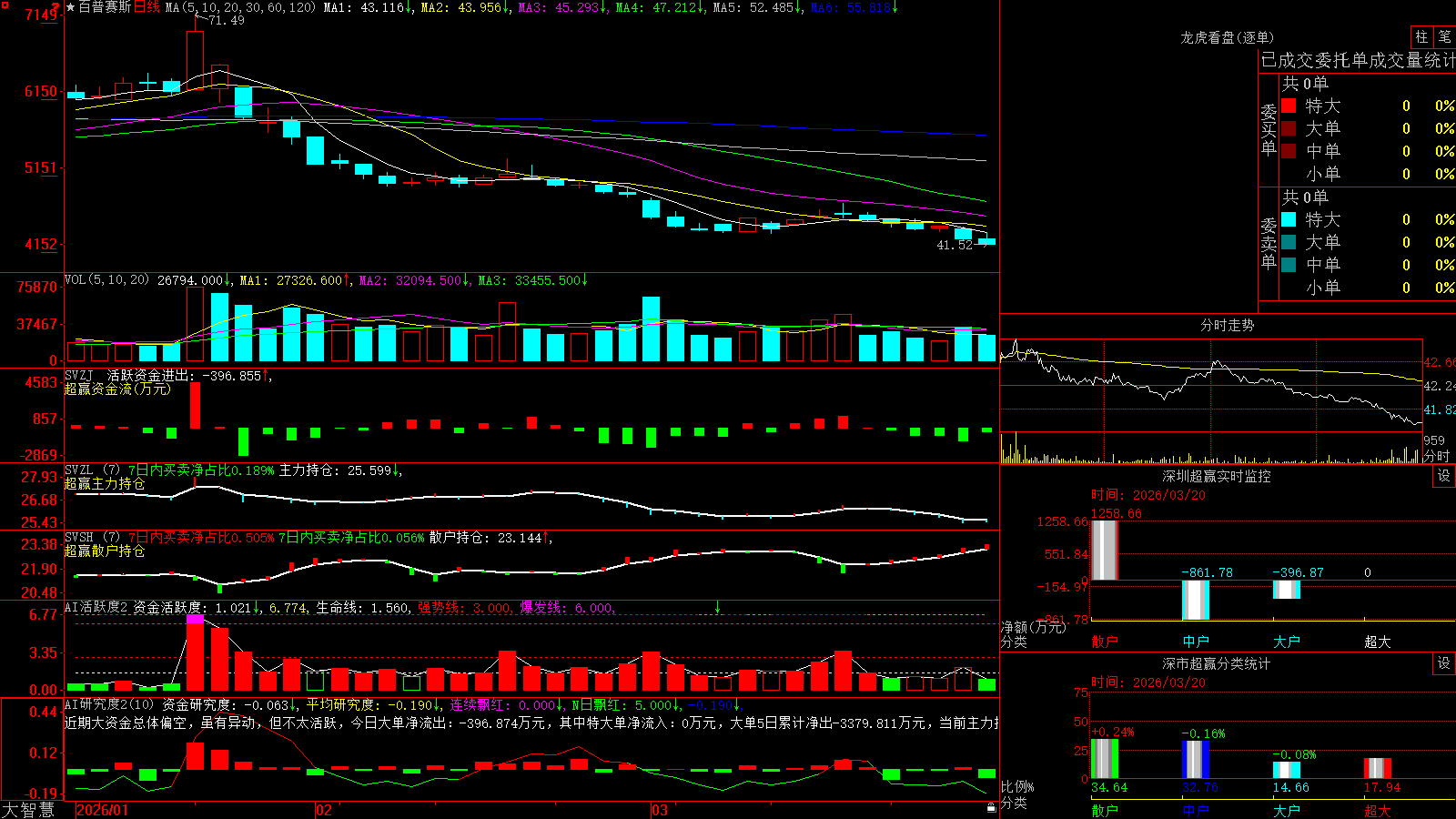This screenshot has height=819, width=1456.
Task: Click the cyan 大户 bar valued 14.66
Action: point(1286,770)
